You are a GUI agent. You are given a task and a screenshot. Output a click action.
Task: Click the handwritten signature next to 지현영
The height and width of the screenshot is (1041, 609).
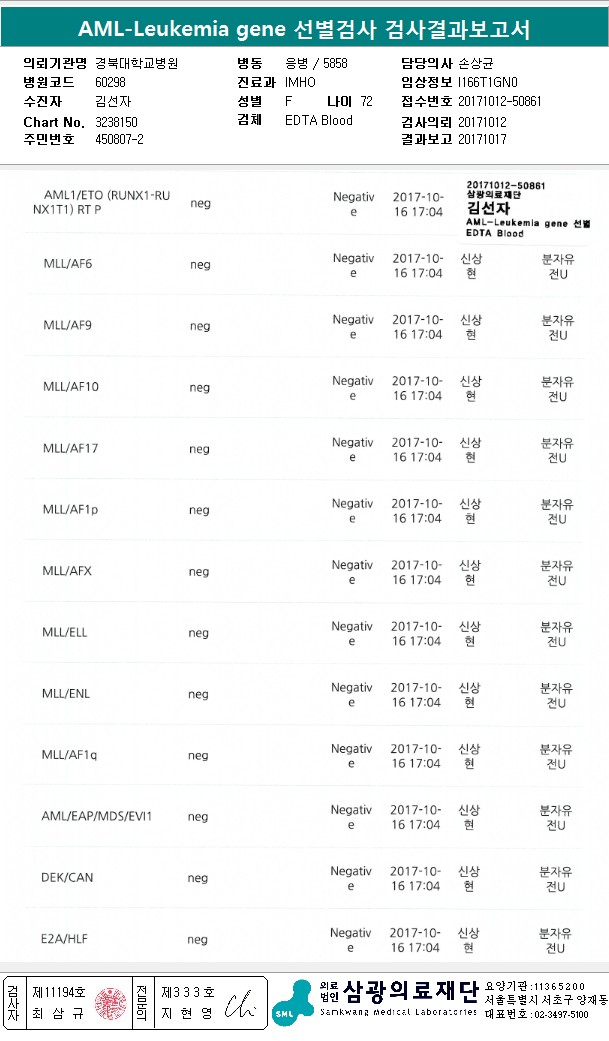[x=240, y=1004]
